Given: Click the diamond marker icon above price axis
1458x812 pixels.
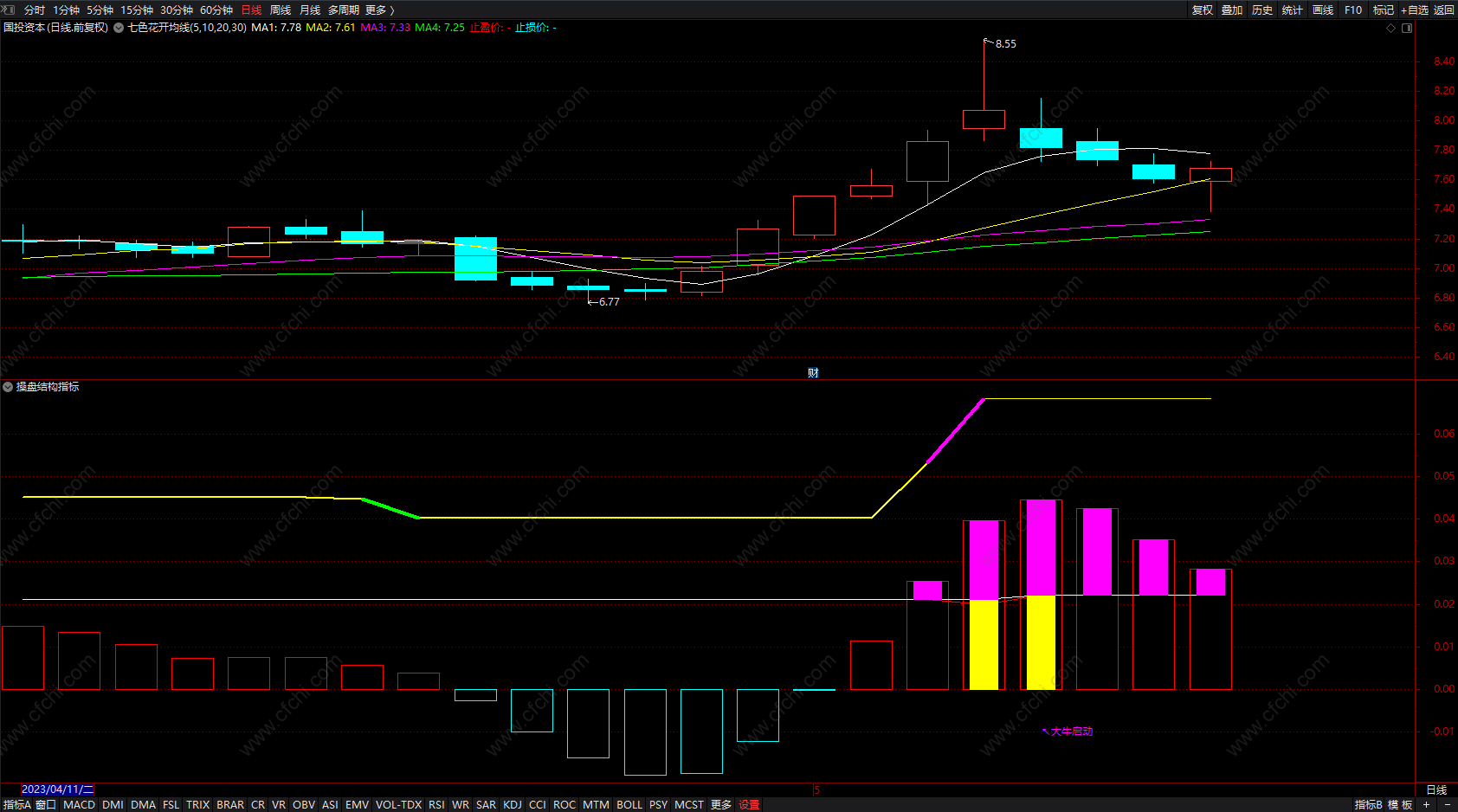Looking at the screenshot, I should [x=1391, y=28].
